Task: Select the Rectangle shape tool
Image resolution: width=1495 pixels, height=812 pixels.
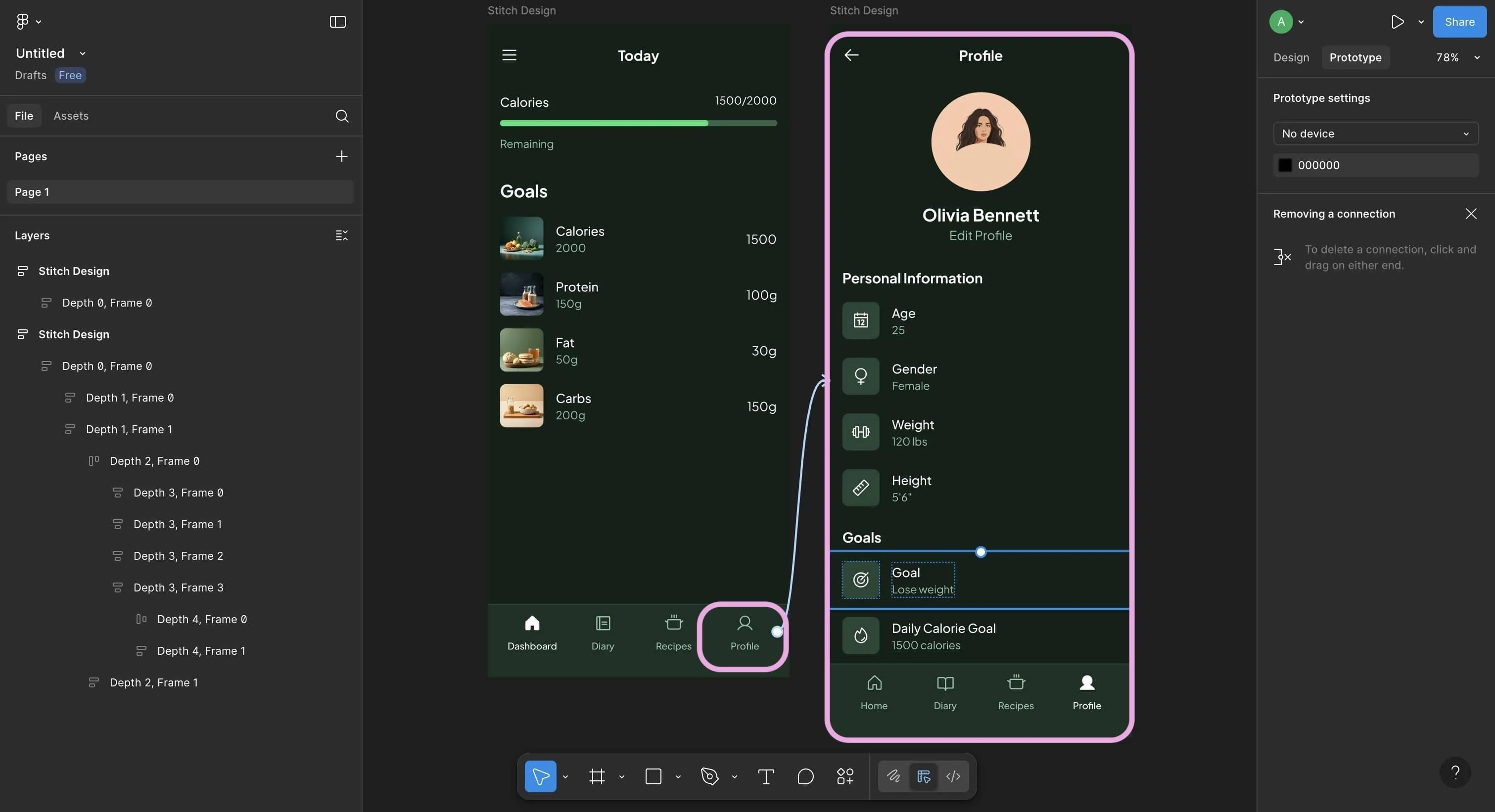Action: point(653,776)
